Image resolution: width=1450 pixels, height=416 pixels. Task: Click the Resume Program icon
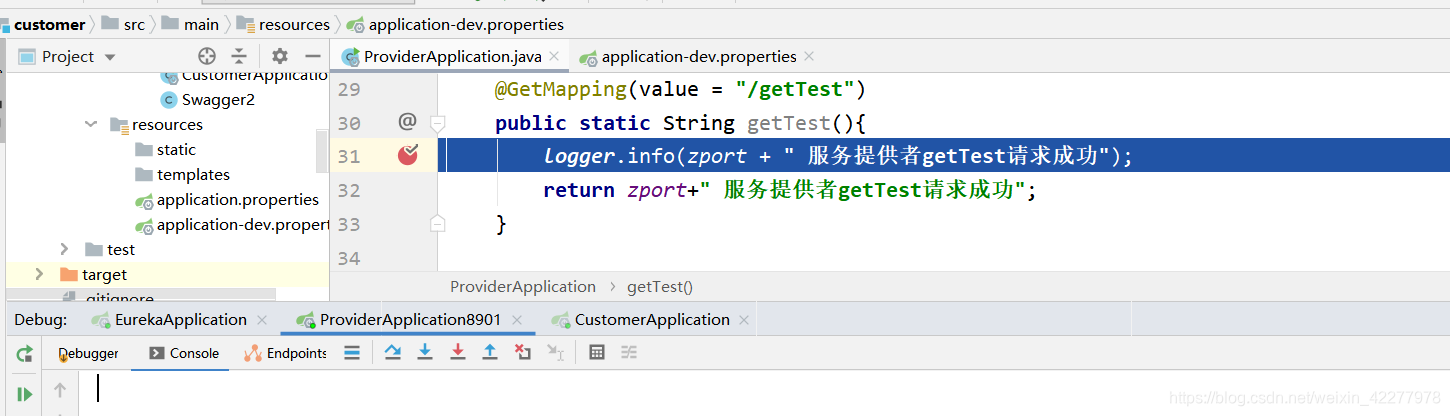(x=24, y=394)
